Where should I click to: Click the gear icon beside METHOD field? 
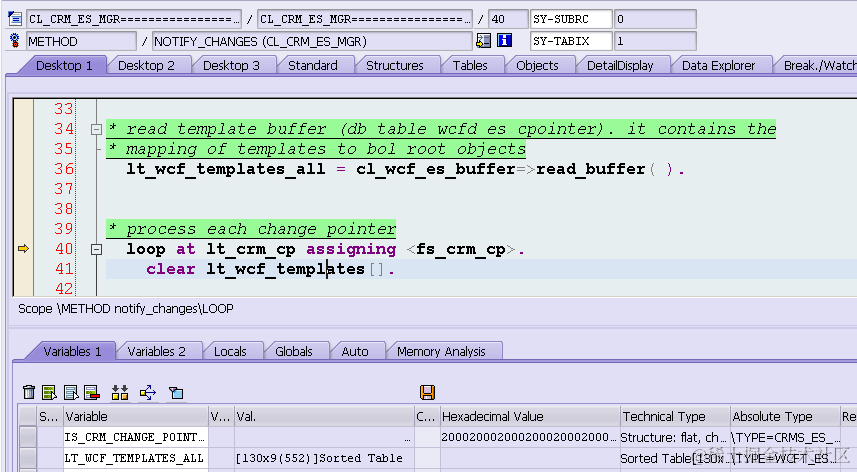(x=15, y=41)
